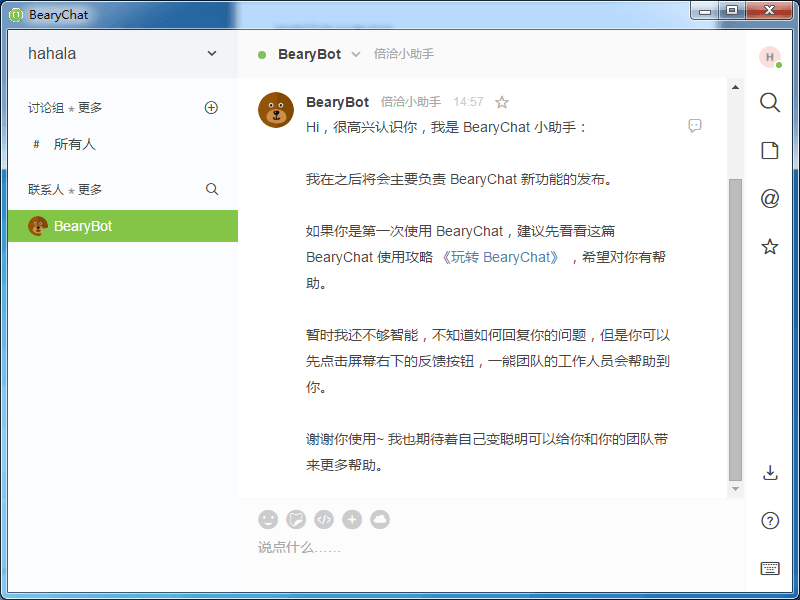Open the files panel icon

[x=770, y=151]
